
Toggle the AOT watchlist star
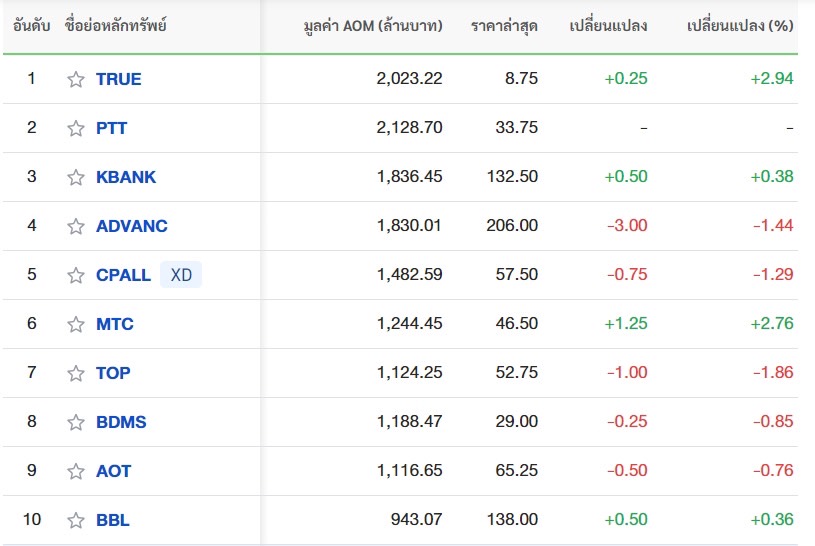tap(76, 471)
